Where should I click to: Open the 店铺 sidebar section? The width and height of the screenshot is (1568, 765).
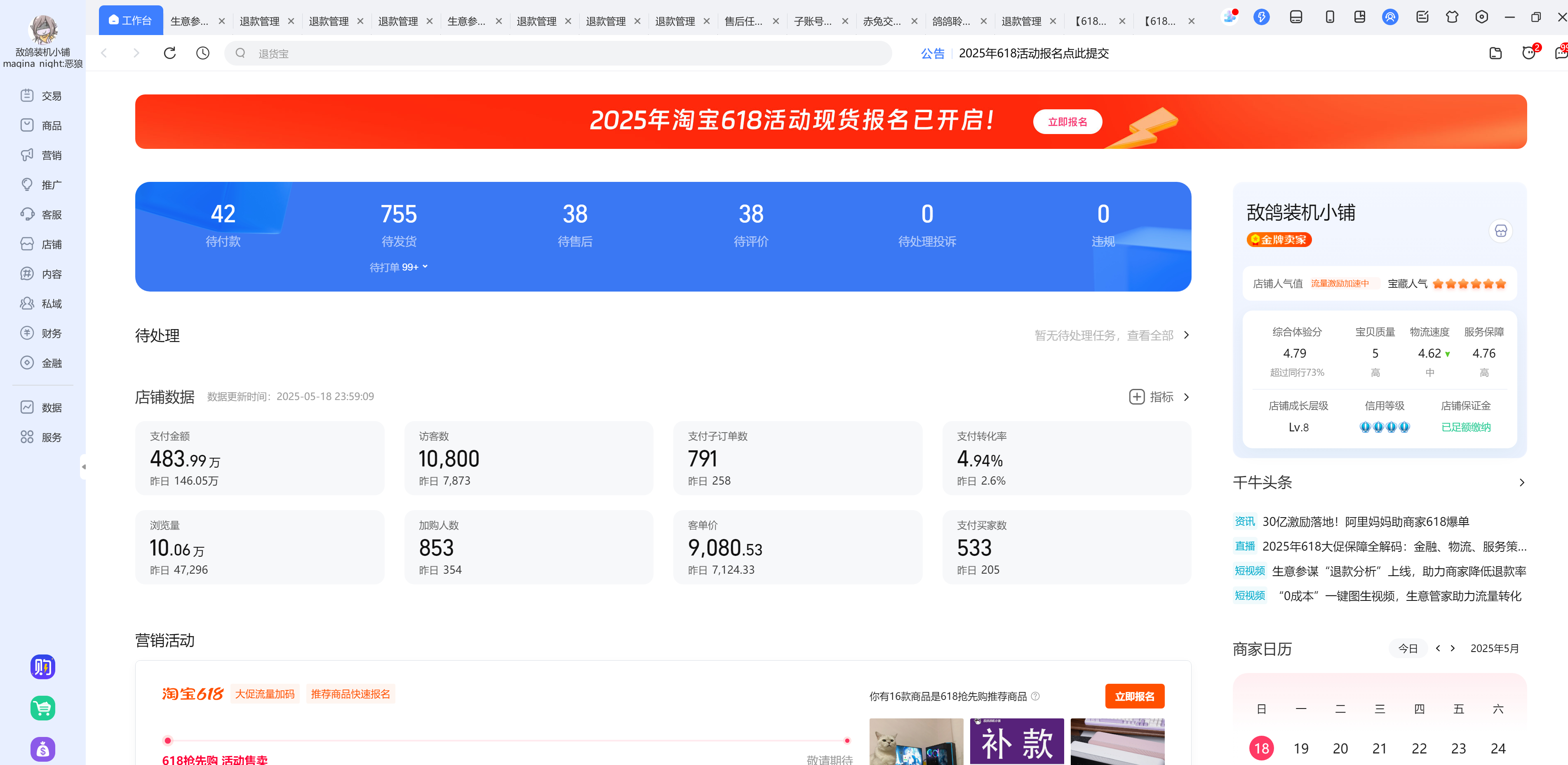coord(41,244)
